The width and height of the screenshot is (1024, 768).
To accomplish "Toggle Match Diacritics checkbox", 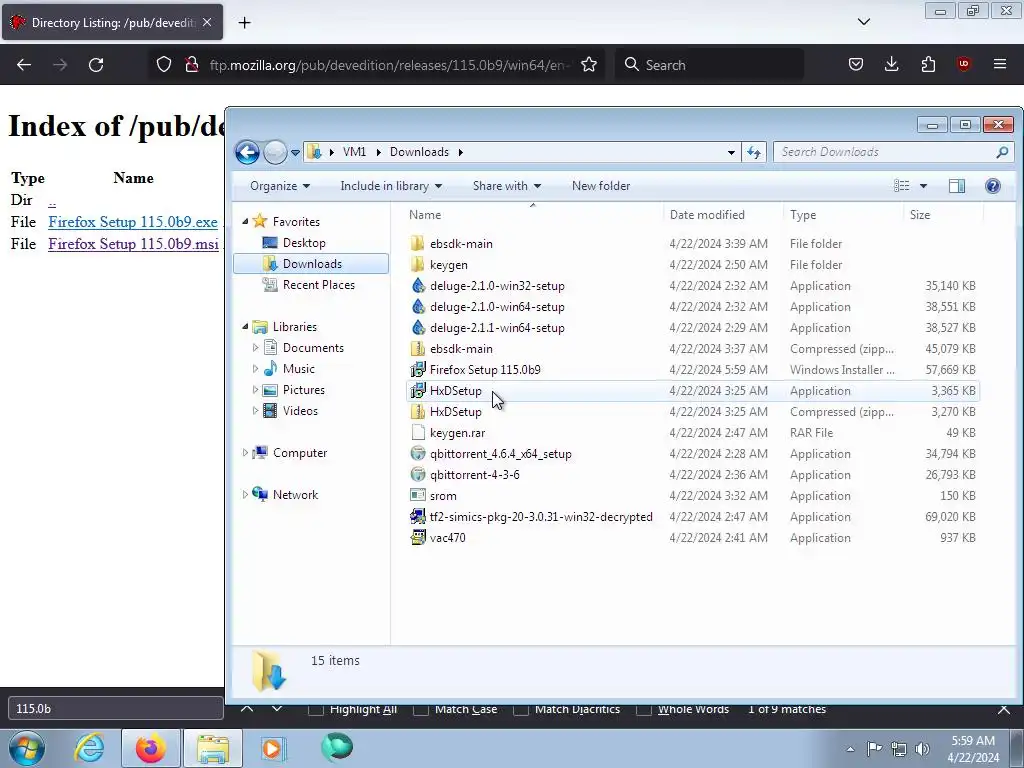I will (x=520, y=709).
